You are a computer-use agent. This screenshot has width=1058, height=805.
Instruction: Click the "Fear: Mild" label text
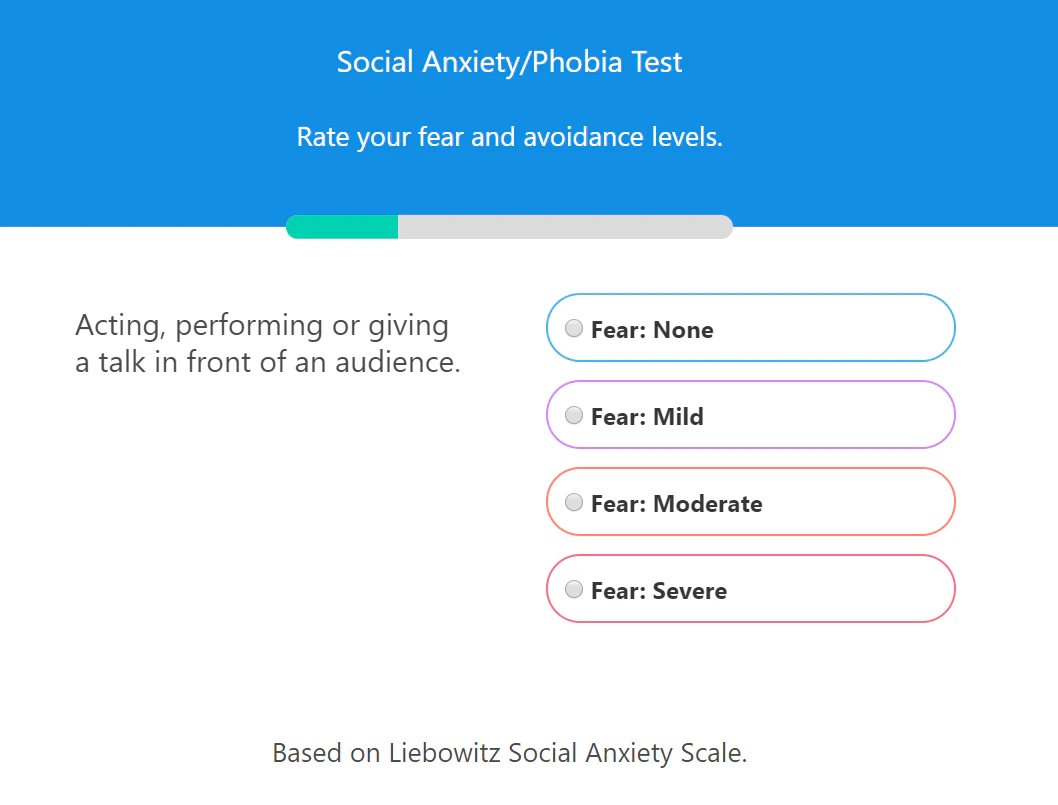pyautogui.click(x=647, y=417)
